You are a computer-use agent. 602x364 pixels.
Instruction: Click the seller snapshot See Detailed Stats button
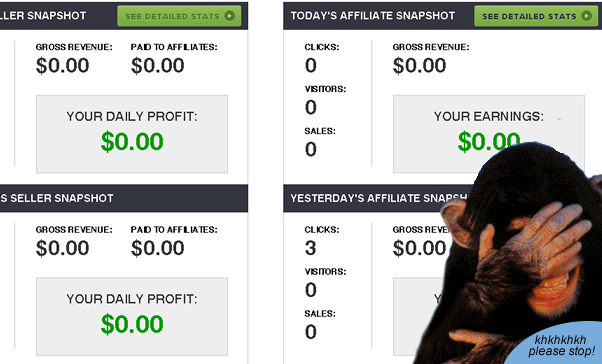pyautogui.click(x=179, y=16)
